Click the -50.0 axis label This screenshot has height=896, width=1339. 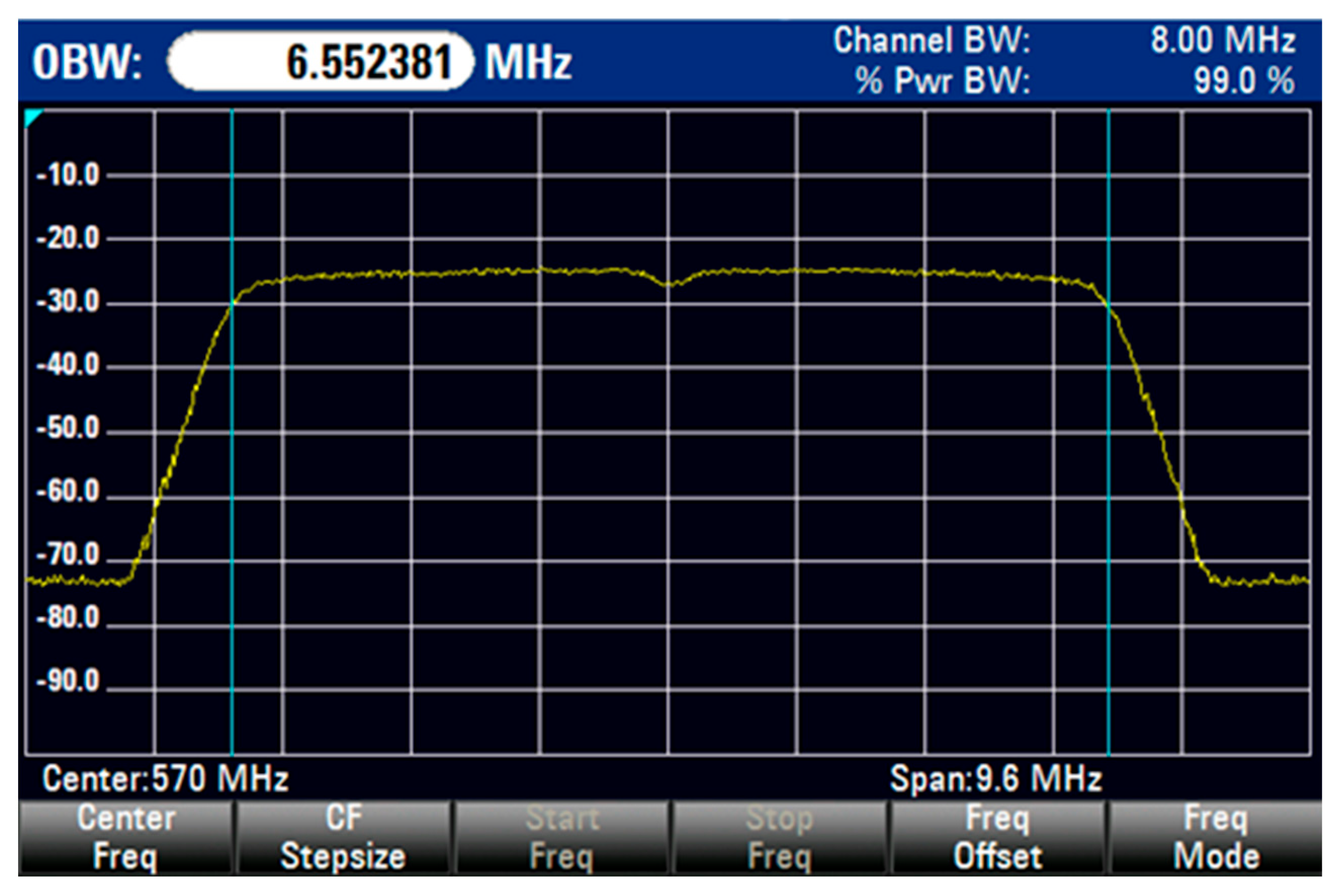click(x=67, y=428)
